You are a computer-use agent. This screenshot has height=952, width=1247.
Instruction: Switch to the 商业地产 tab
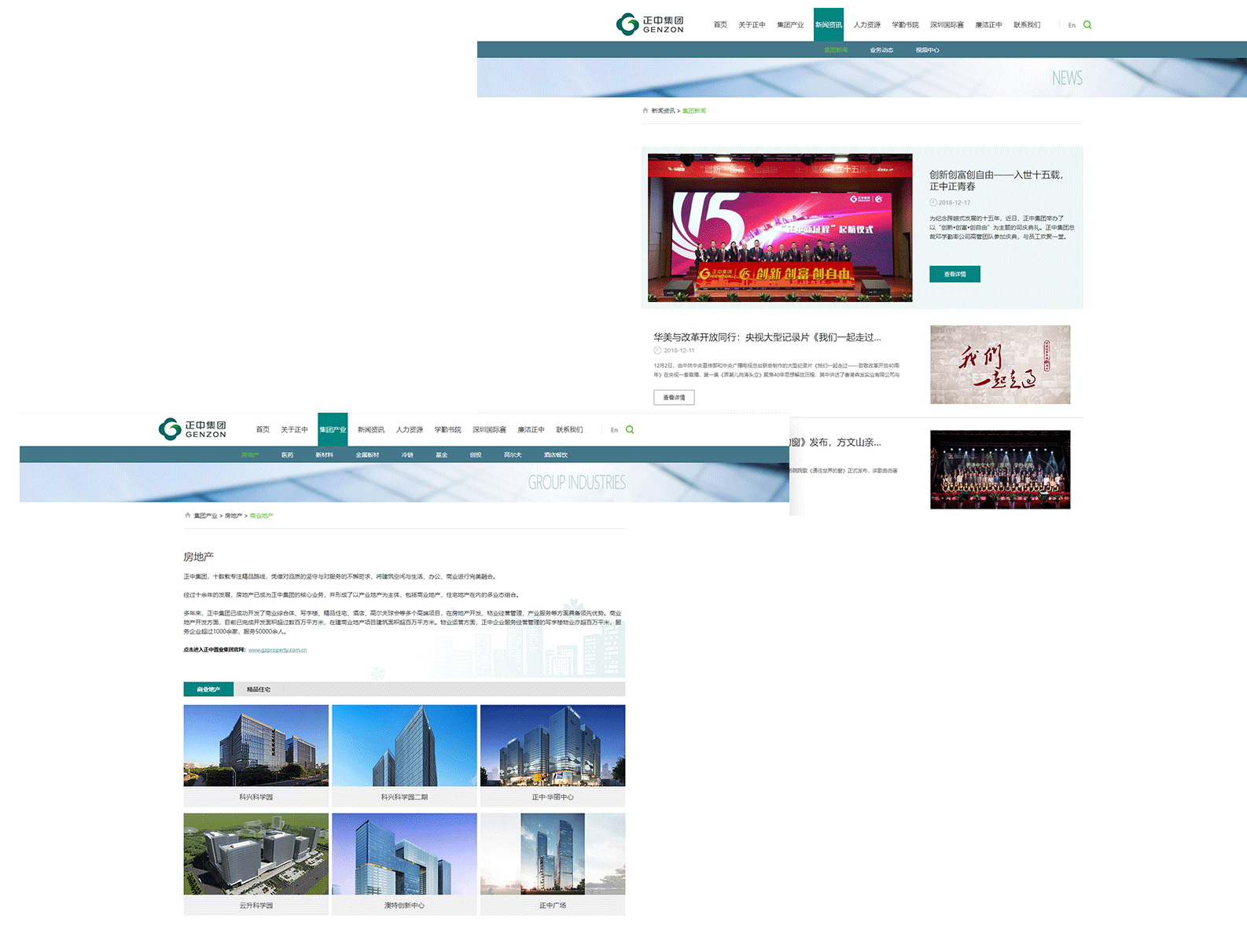pos(208,689)
